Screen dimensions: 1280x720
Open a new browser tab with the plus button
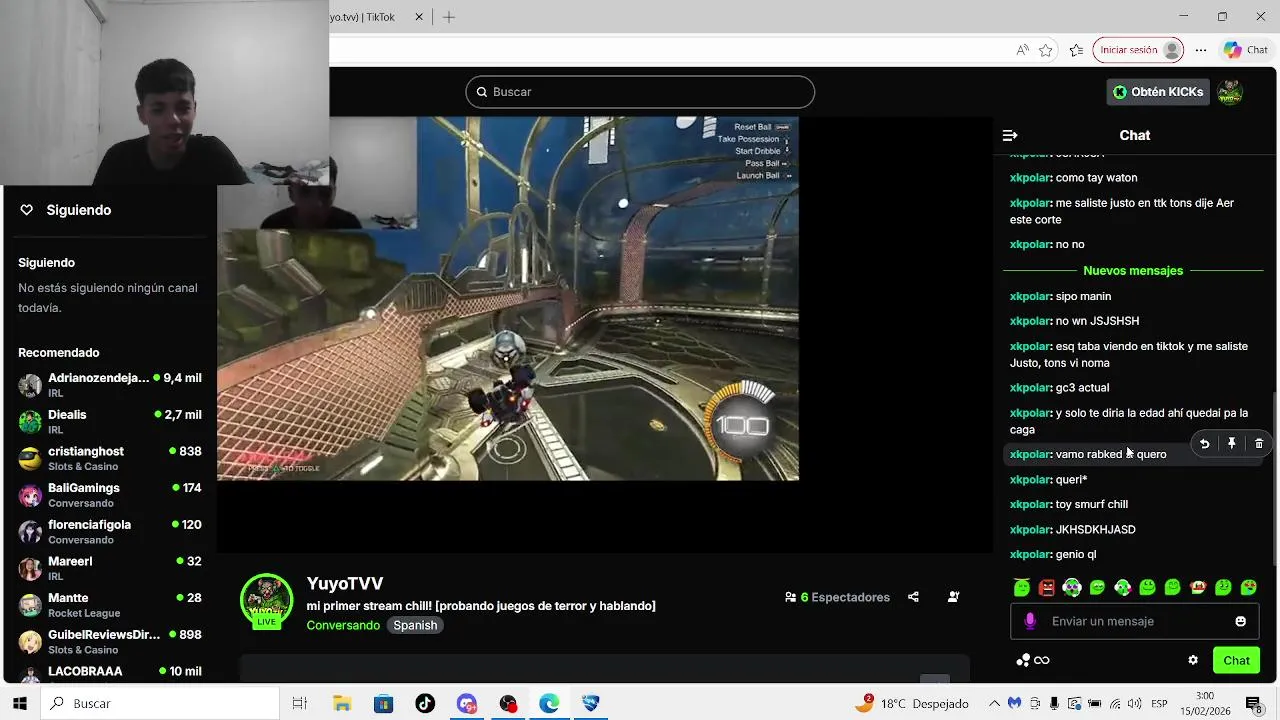(449, 17)
